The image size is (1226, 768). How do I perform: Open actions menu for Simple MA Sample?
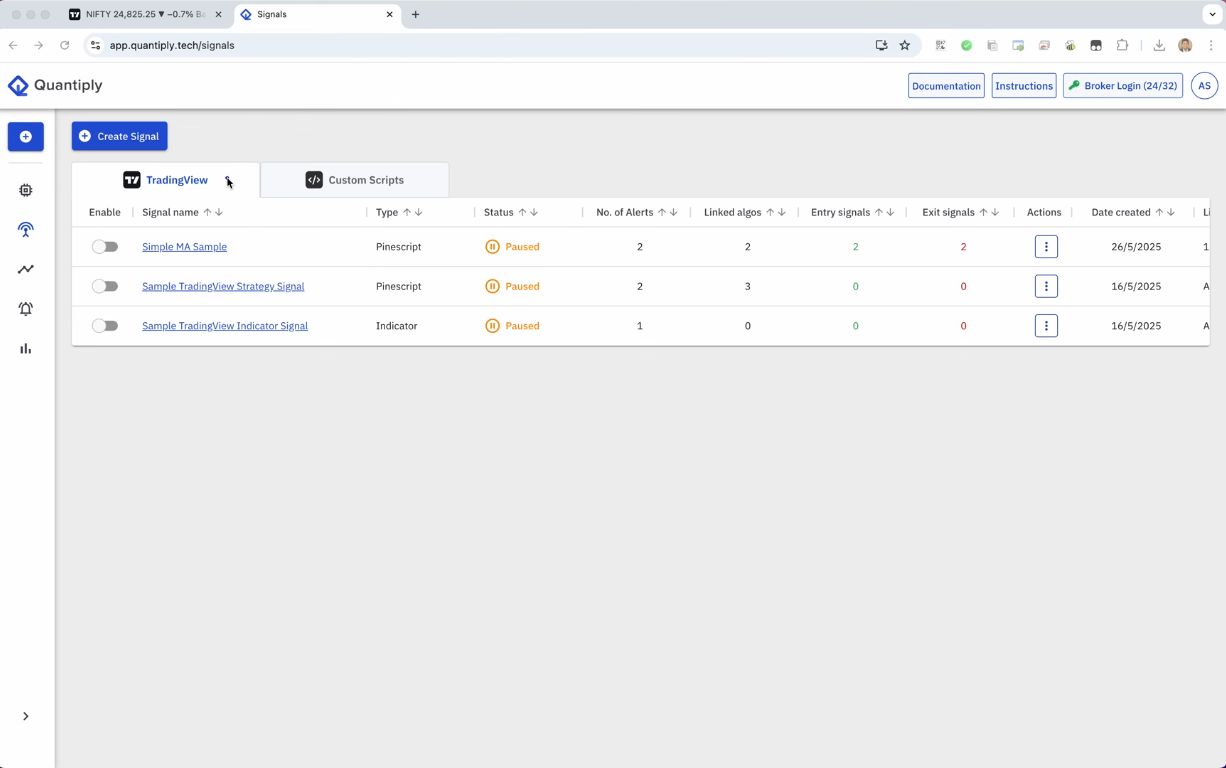coord(1045,246)
